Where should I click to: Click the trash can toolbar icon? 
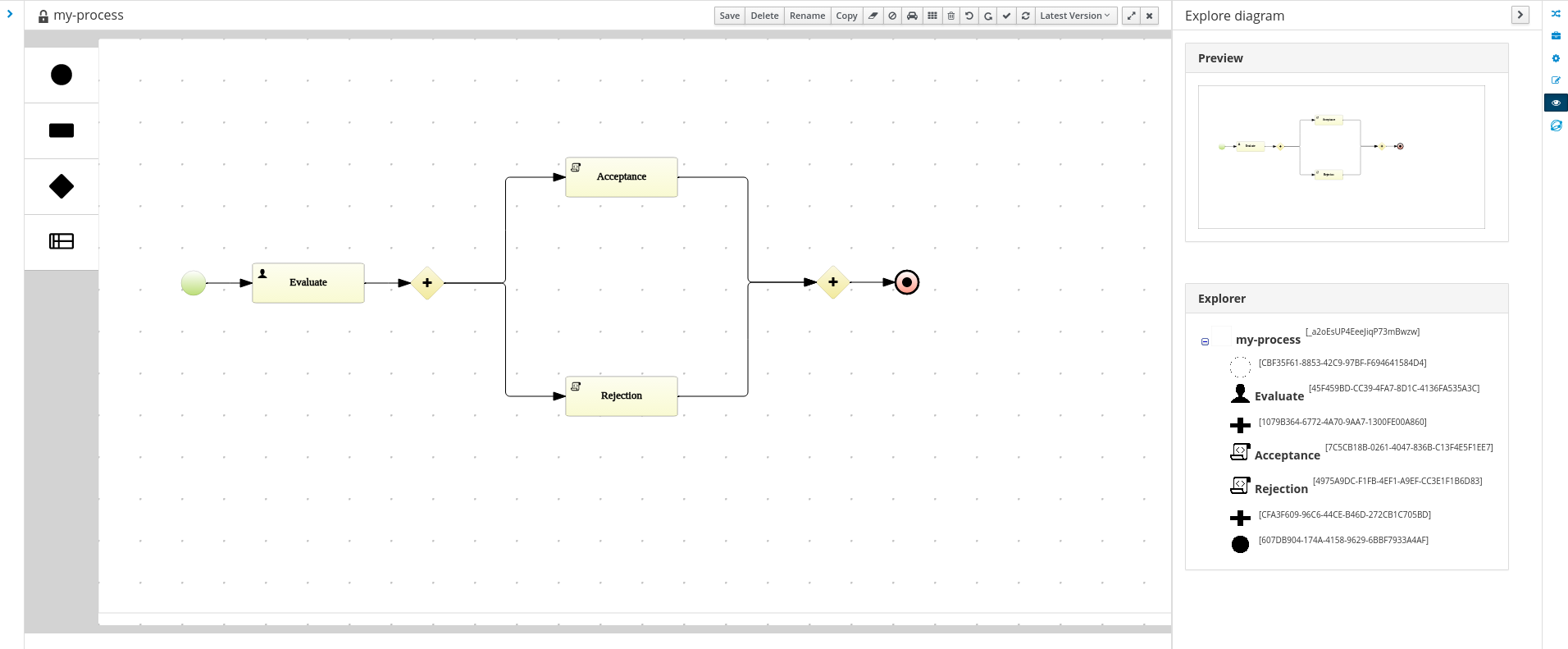click(x=951, y=16)
